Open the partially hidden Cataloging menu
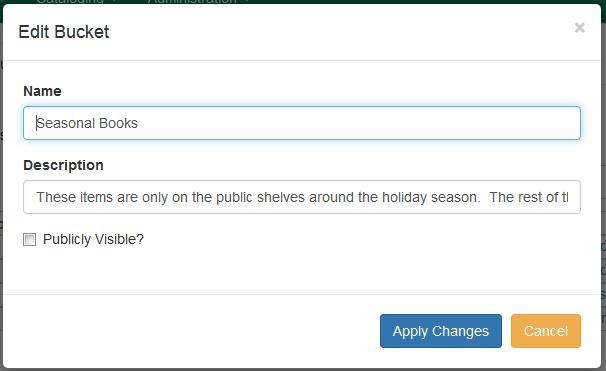 [70, 2]
